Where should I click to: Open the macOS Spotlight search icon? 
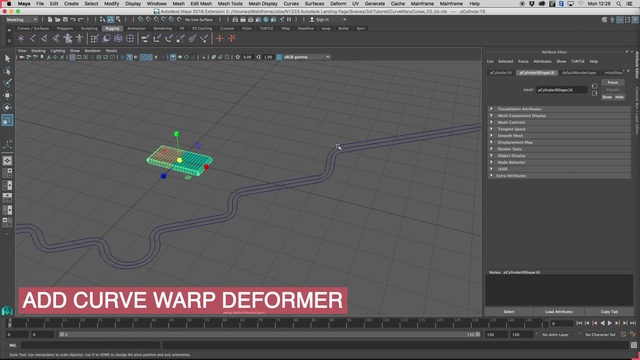click(619, 4)
